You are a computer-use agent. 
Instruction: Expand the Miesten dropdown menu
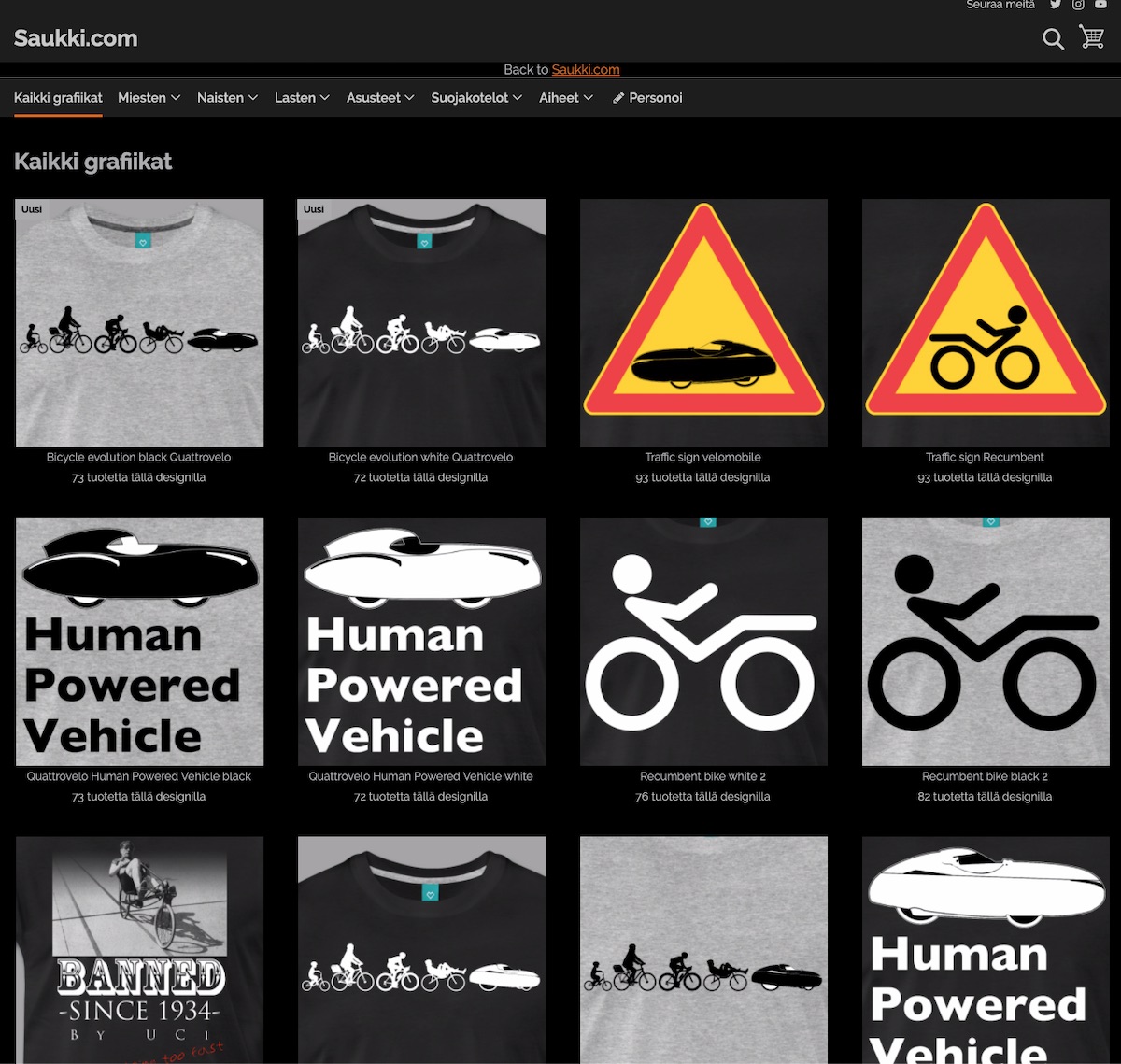point(149,98)
